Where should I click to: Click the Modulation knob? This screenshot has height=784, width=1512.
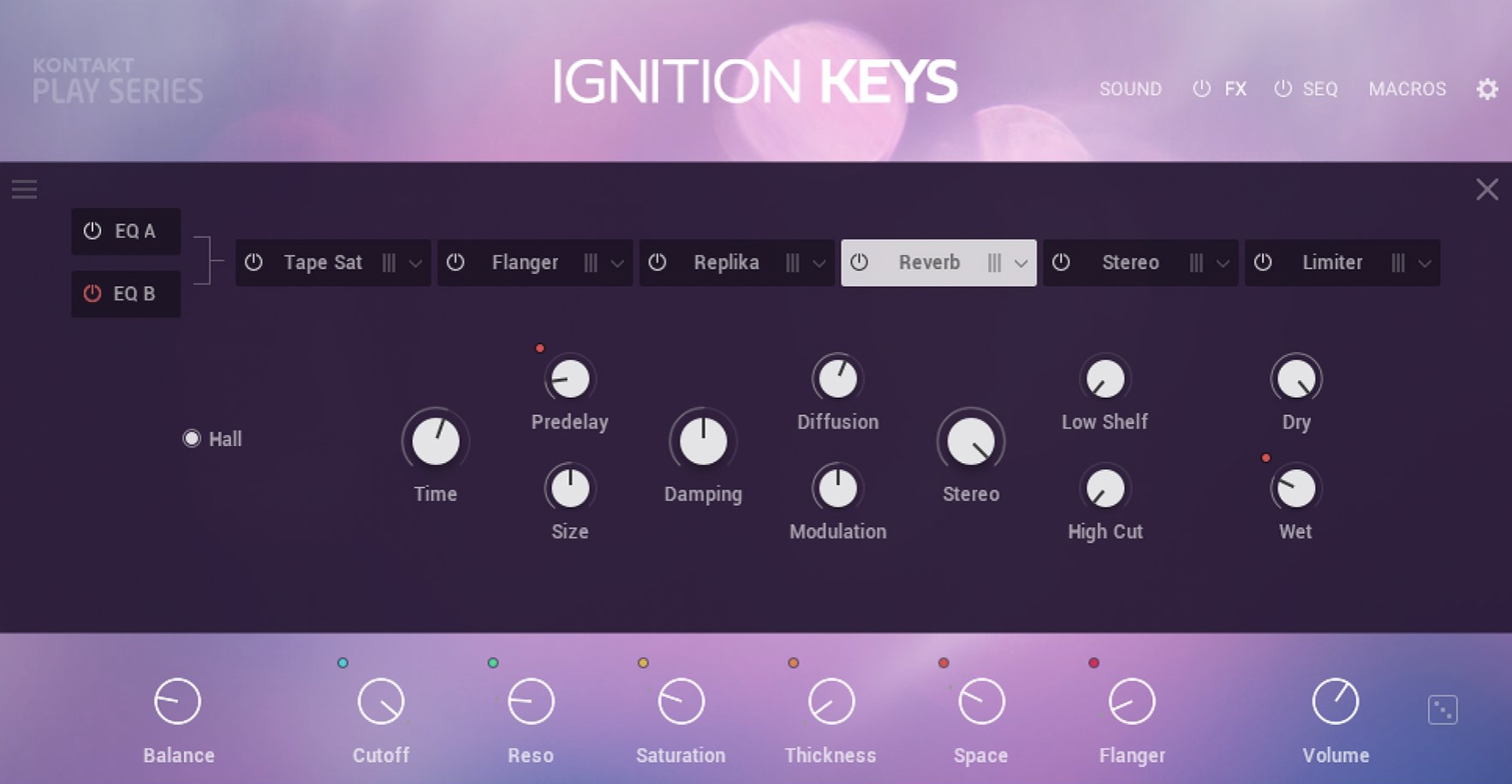coord(838,489)
